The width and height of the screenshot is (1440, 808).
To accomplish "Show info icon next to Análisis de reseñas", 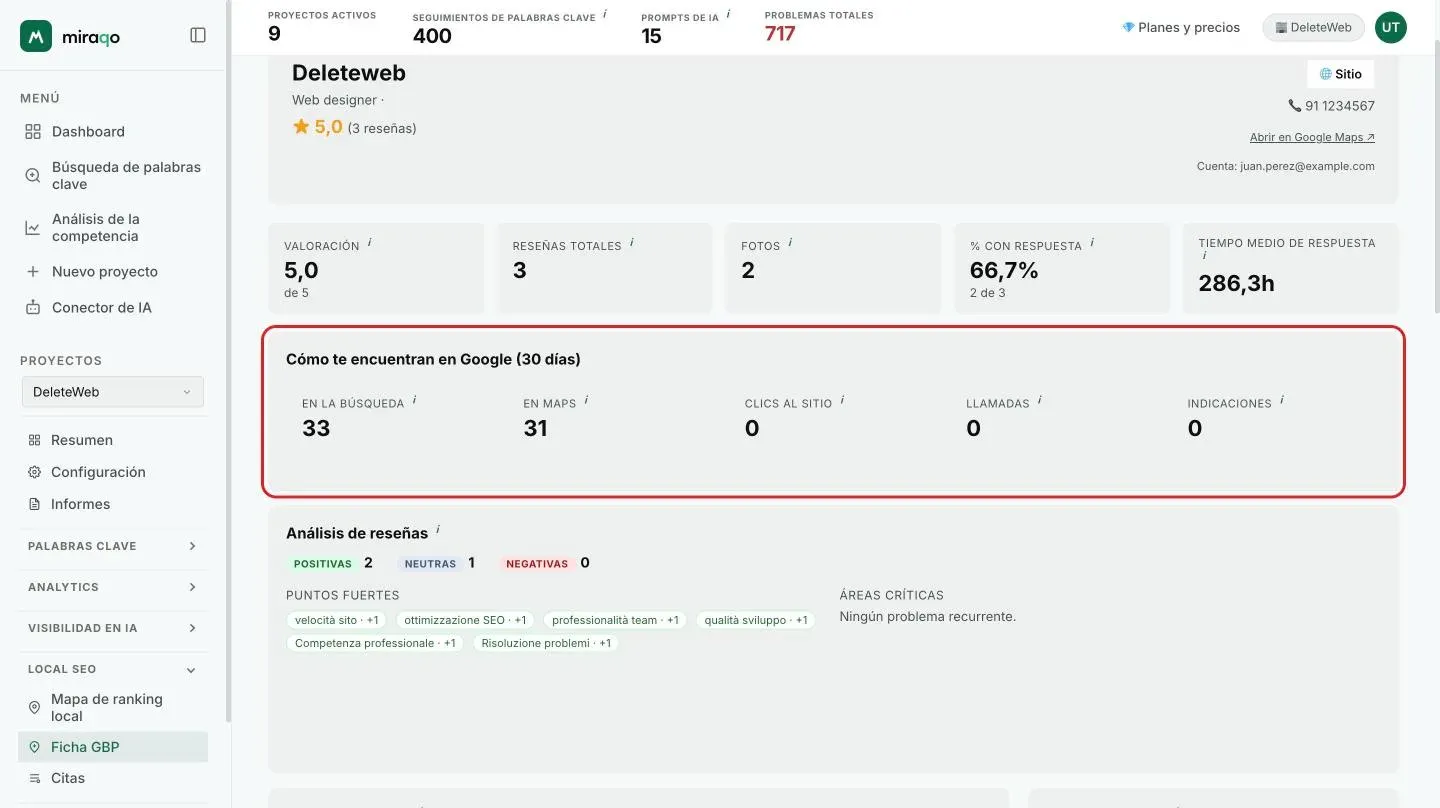I will tap(438, 530).
